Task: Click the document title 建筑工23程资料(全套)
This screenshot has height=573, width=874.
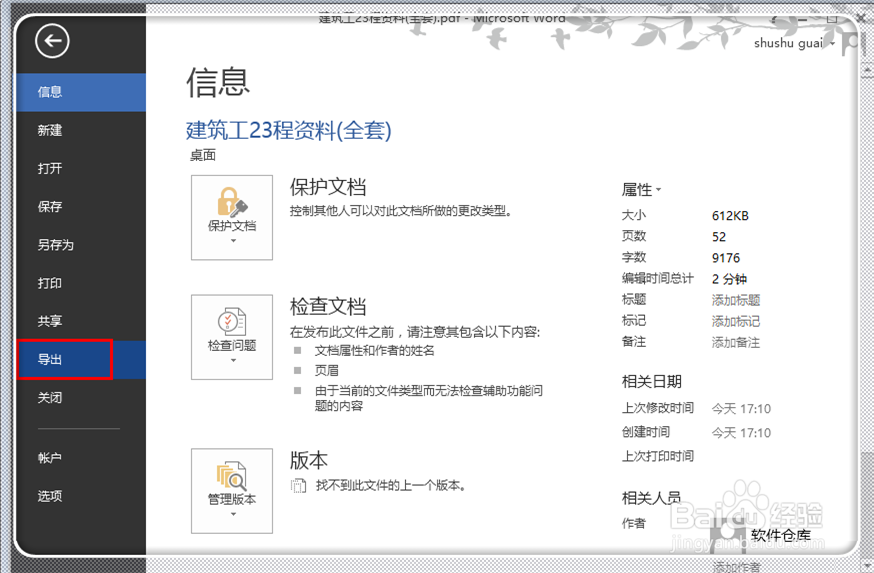Action: coord(289,130)
